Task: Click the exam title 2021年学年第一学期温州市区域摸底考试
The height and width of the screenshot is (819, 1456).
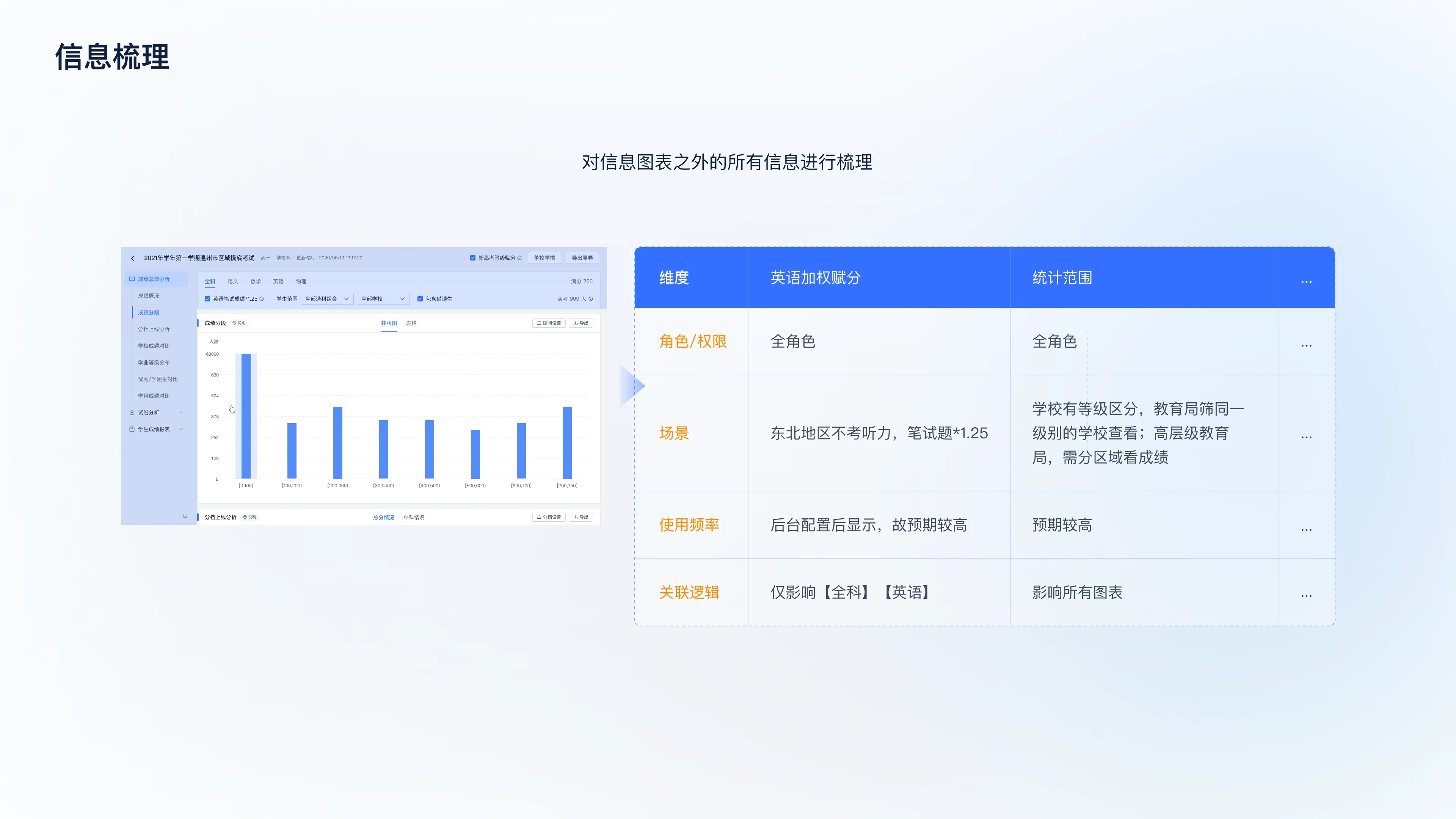Action: 199,258
